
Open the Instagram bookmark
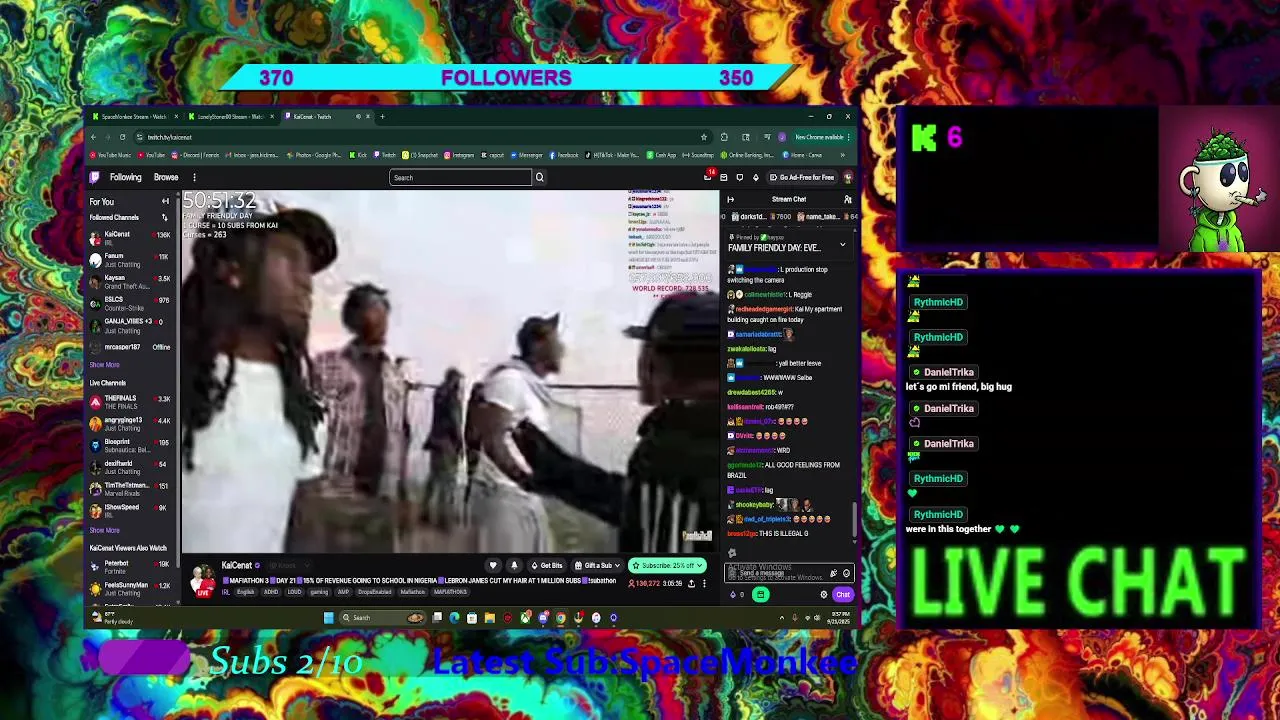click(459, 155)
